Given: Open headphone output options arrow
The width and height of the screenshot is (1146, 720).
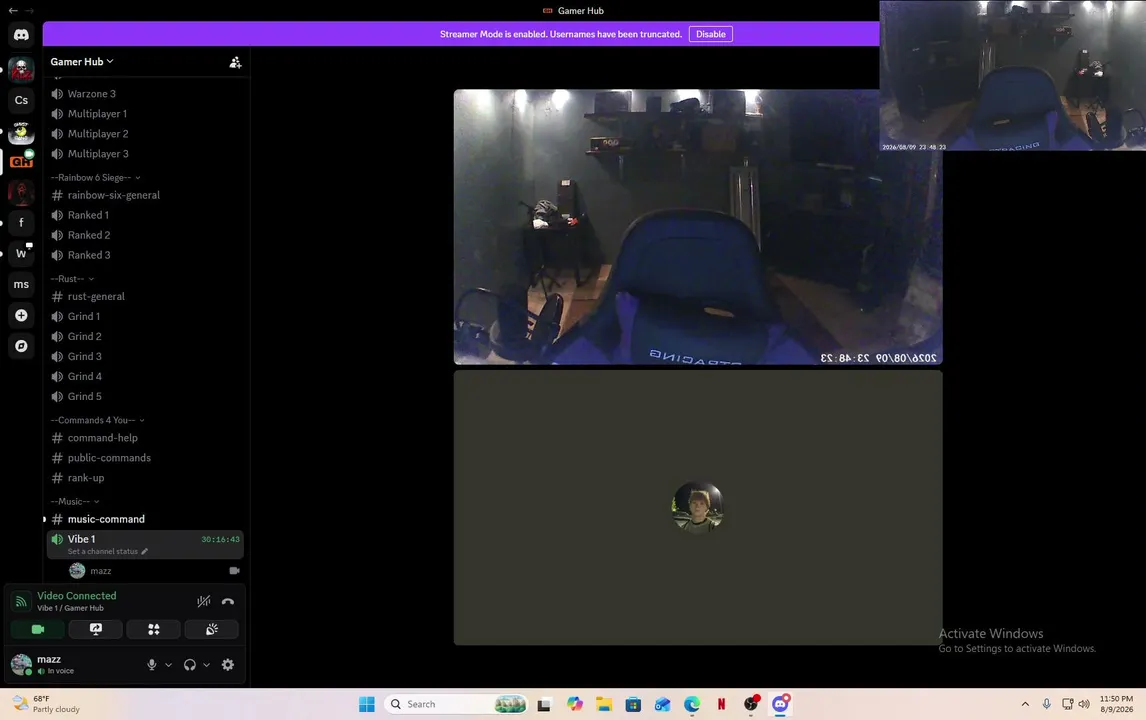Looking at the screenshot, I should click(207, 665).
